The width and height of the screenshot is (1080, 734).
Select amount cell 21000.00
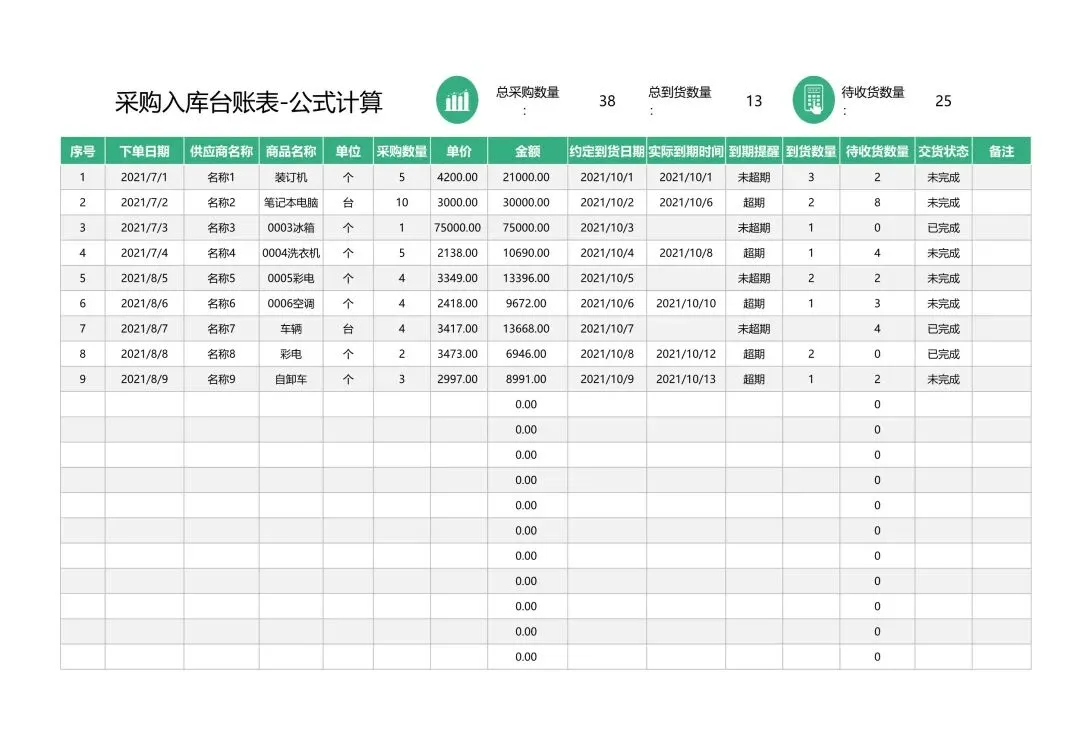[x=526, y=177]
